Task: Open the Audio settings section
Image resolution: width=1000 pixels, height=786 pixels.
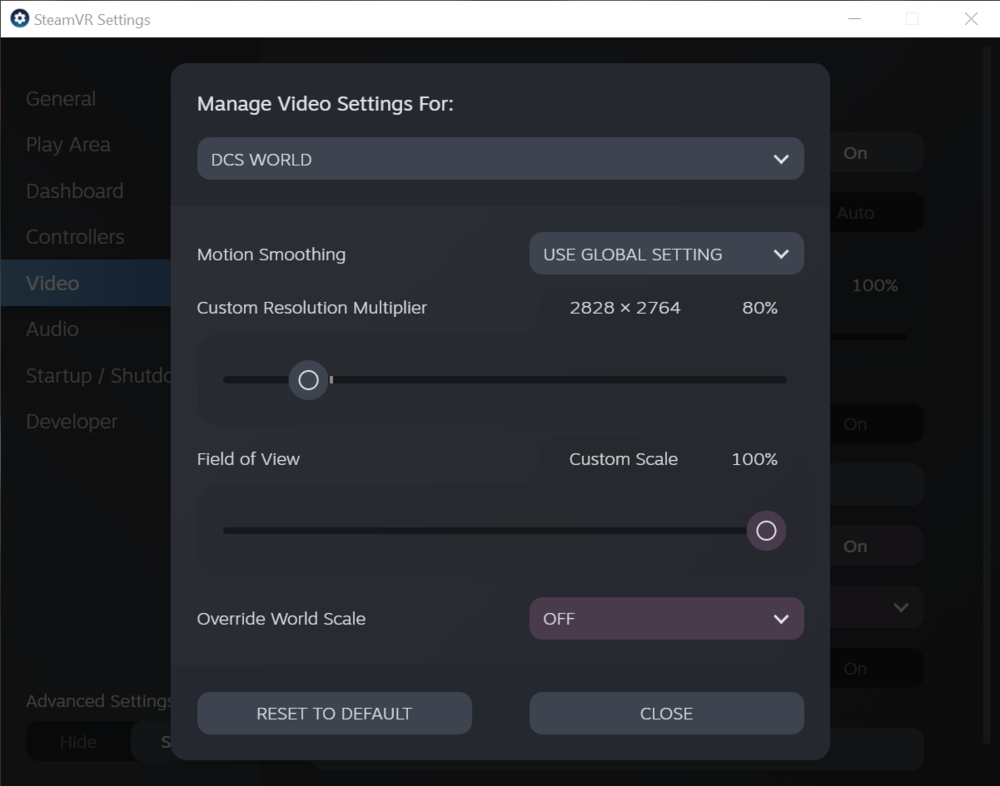Action: (52, 328)
